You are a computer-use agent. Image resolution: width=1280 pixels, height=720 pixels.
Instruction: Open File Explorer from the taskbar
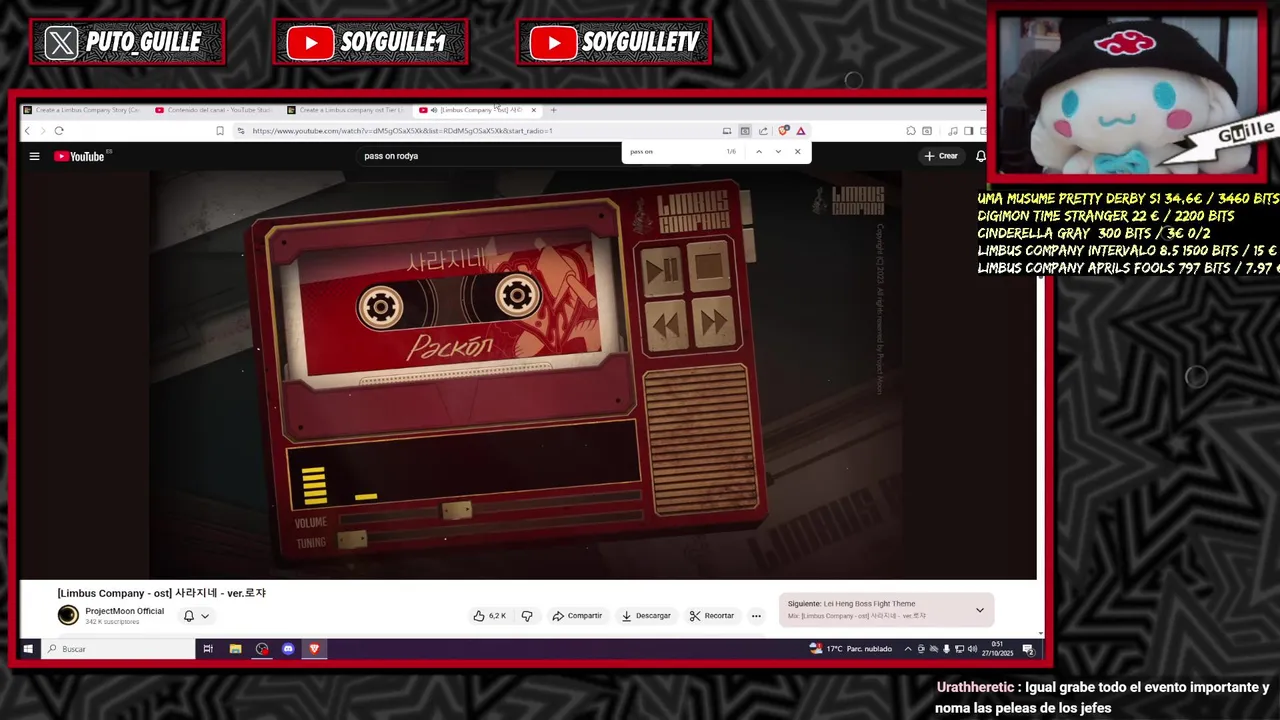point(235,649)
